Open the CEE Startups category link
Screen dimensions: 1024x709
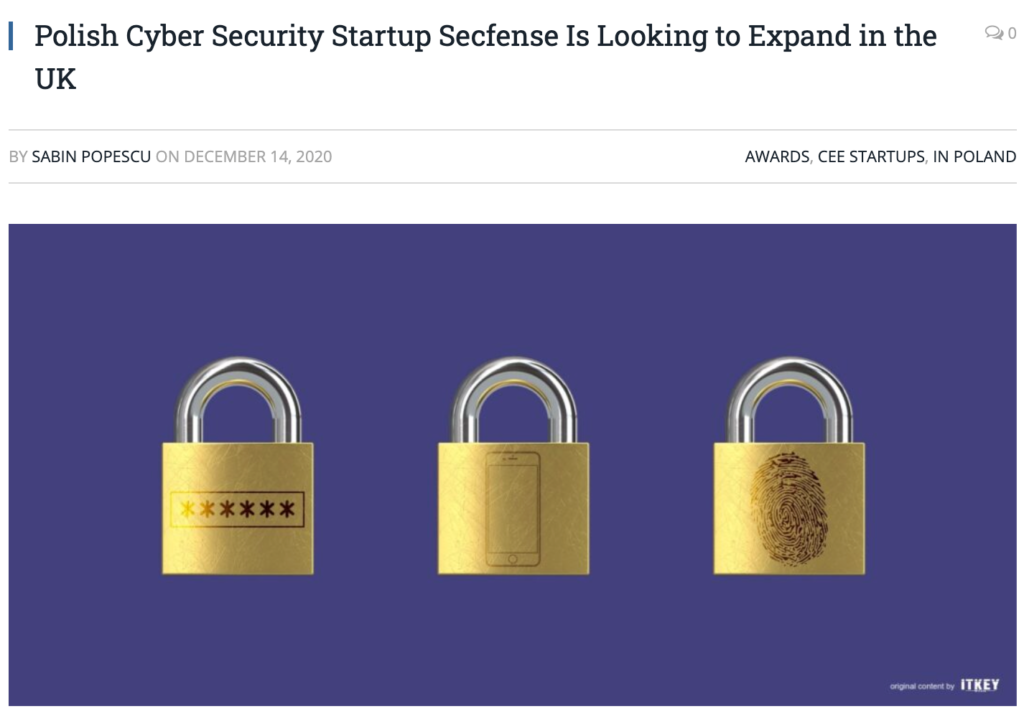click(871, 157)
